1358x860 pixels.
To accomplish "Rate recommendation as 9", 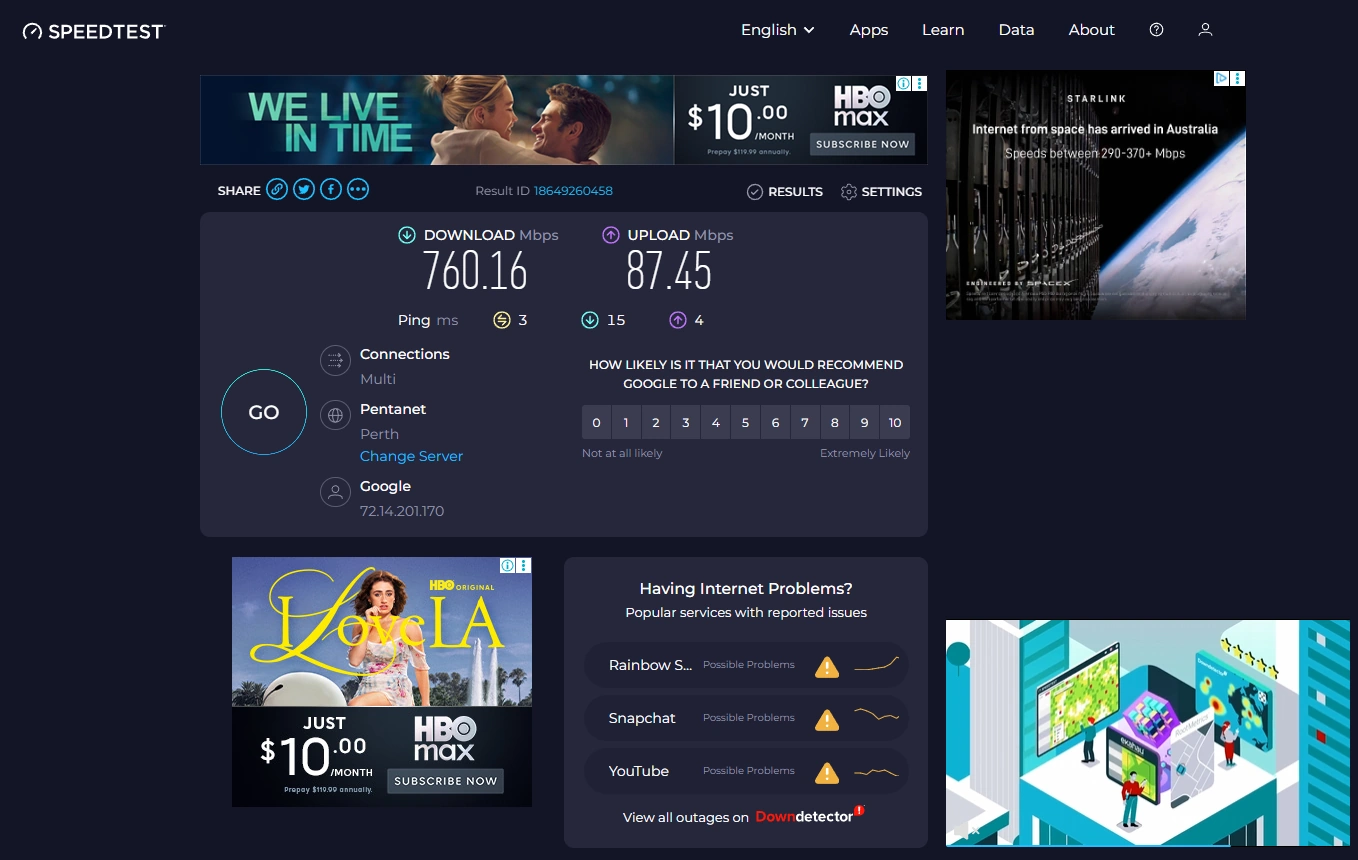I will pos(865,422).
